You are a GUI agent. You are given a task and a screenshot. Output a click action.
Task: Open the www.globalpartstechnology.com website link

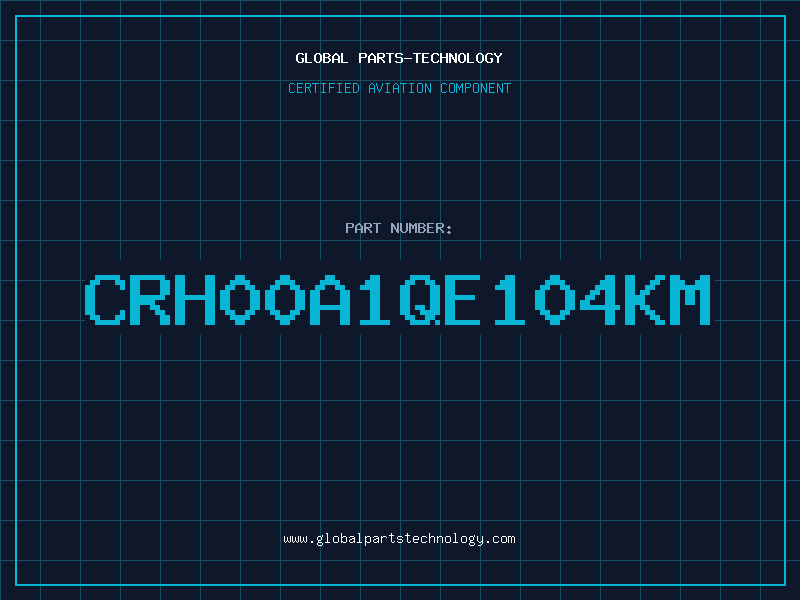[399, 539]
